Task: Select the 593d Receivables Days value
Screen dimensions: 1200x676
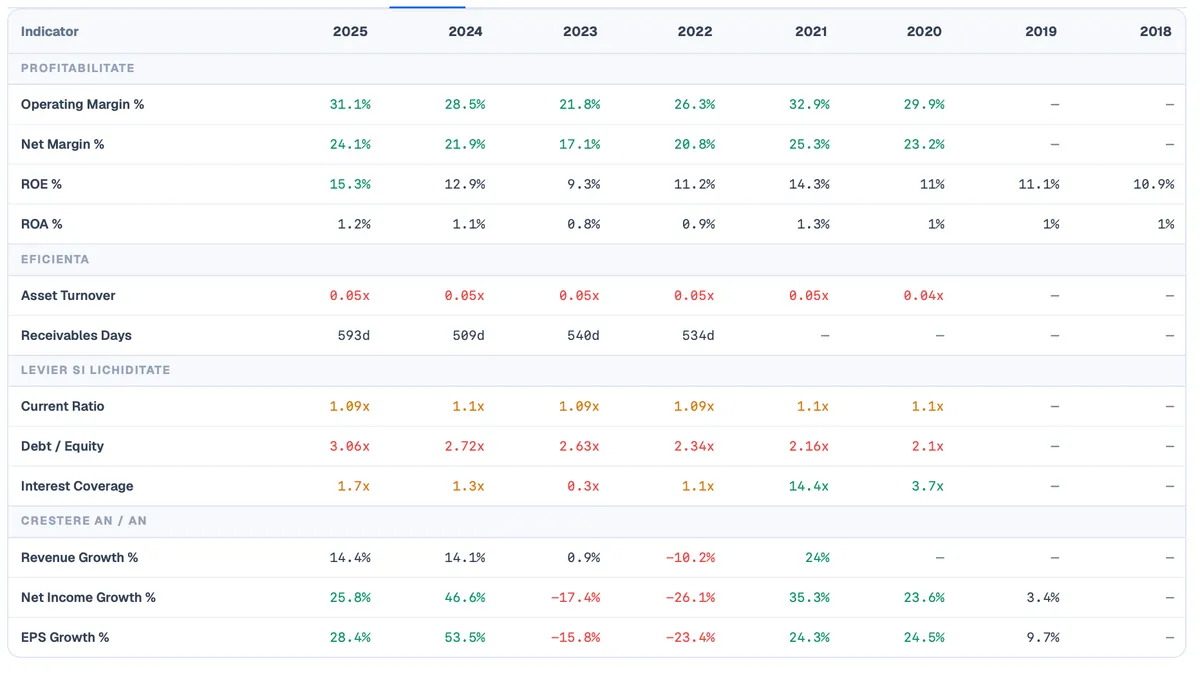Action: pyautogui.click(x=354, y=335)
